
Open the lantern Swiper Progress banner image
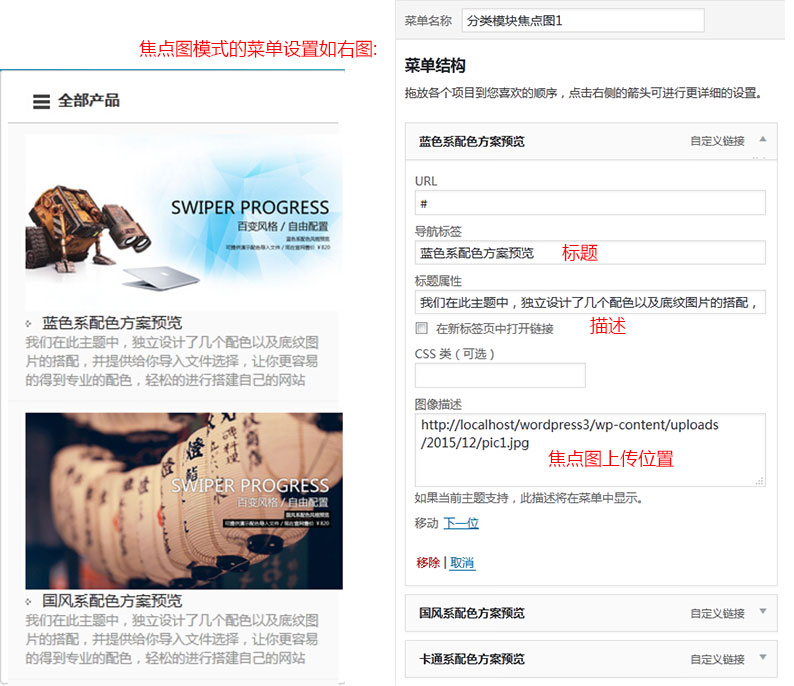(183, 500)
